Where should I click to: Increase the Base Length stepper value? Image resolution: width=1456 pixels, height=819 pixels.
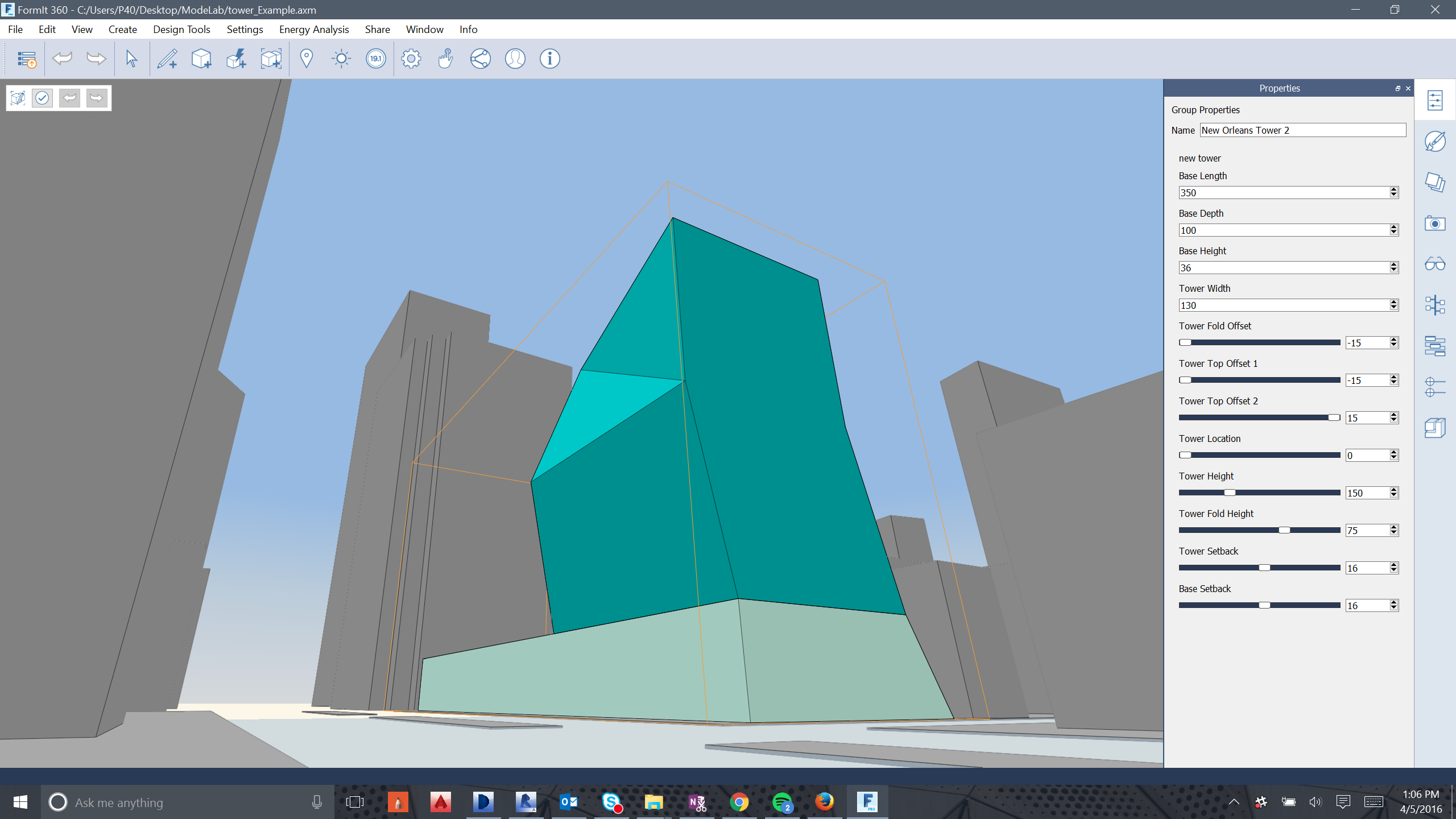coord(1393,189)
